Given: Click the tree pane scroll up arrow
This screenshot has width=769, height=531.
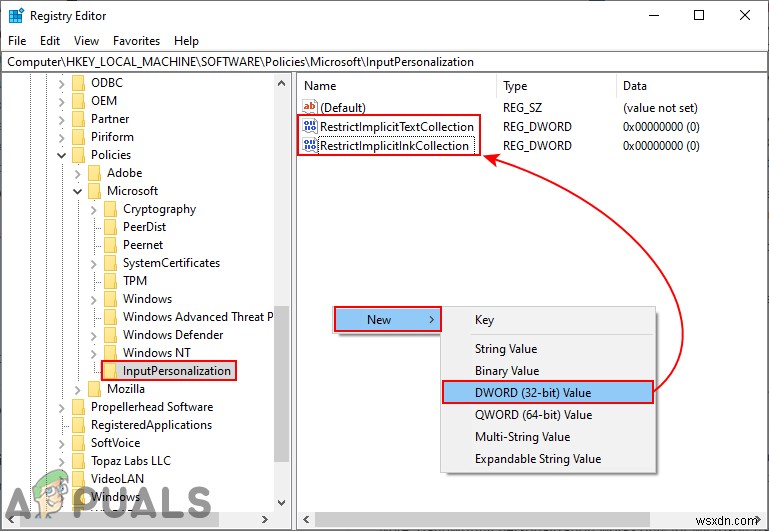Looking at the screenshot, I should pos(282,83).
